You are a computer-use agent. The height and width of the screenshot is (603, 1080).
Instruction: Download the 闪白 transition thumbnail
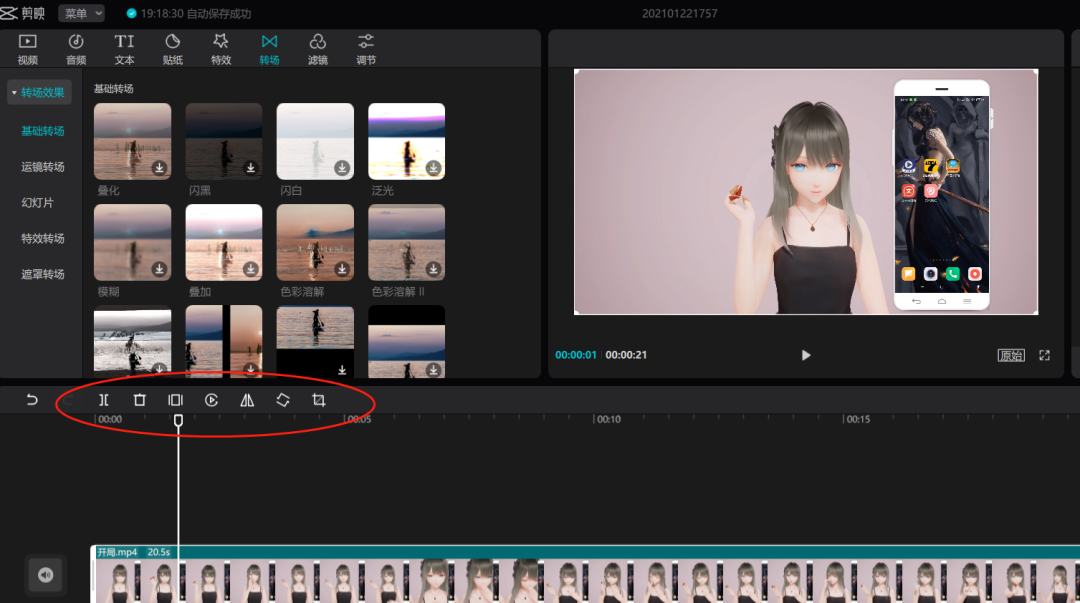click(x=342, y=167)
